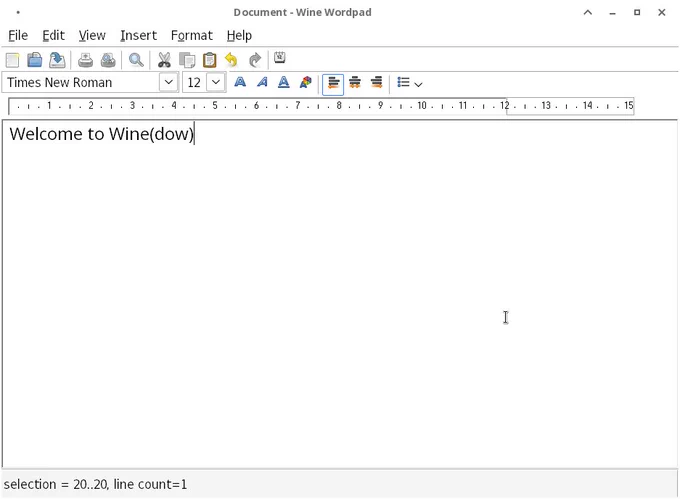This screenshot has width=680, height=499.
Task: Open a file using folder icon
Action: tap(35, 60)
